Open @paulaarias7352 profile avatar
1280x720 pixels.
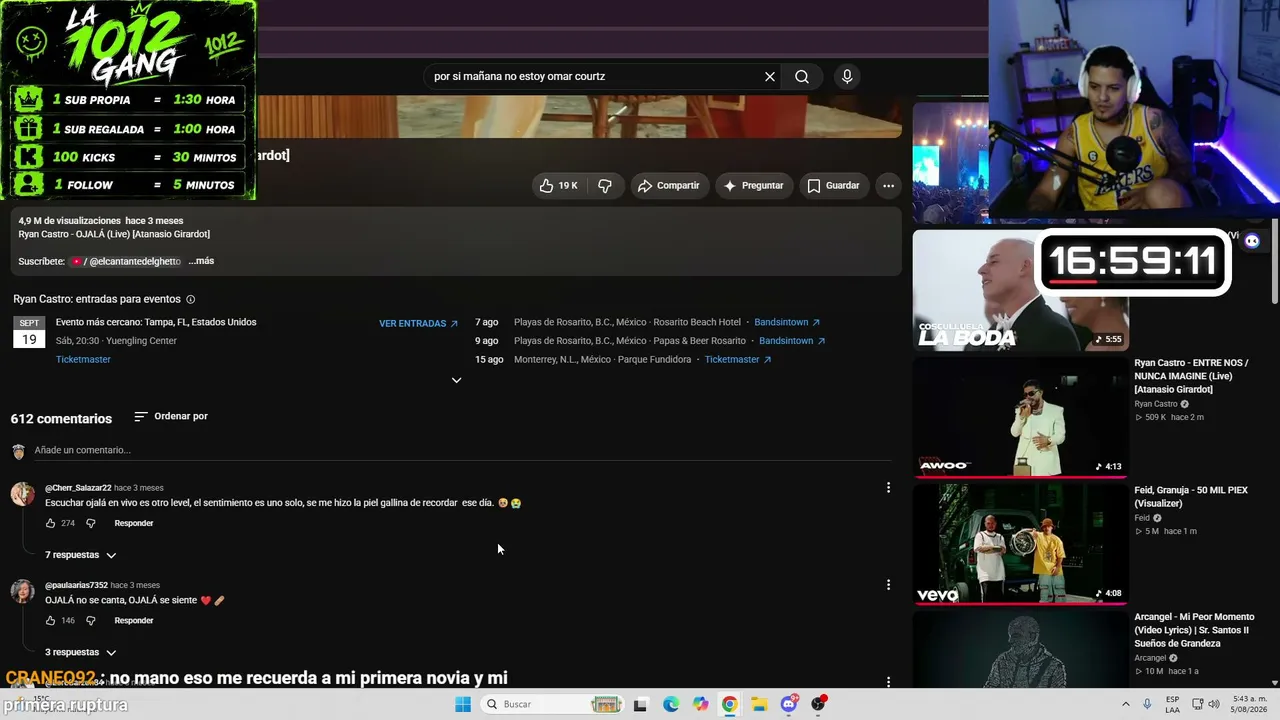23,590
